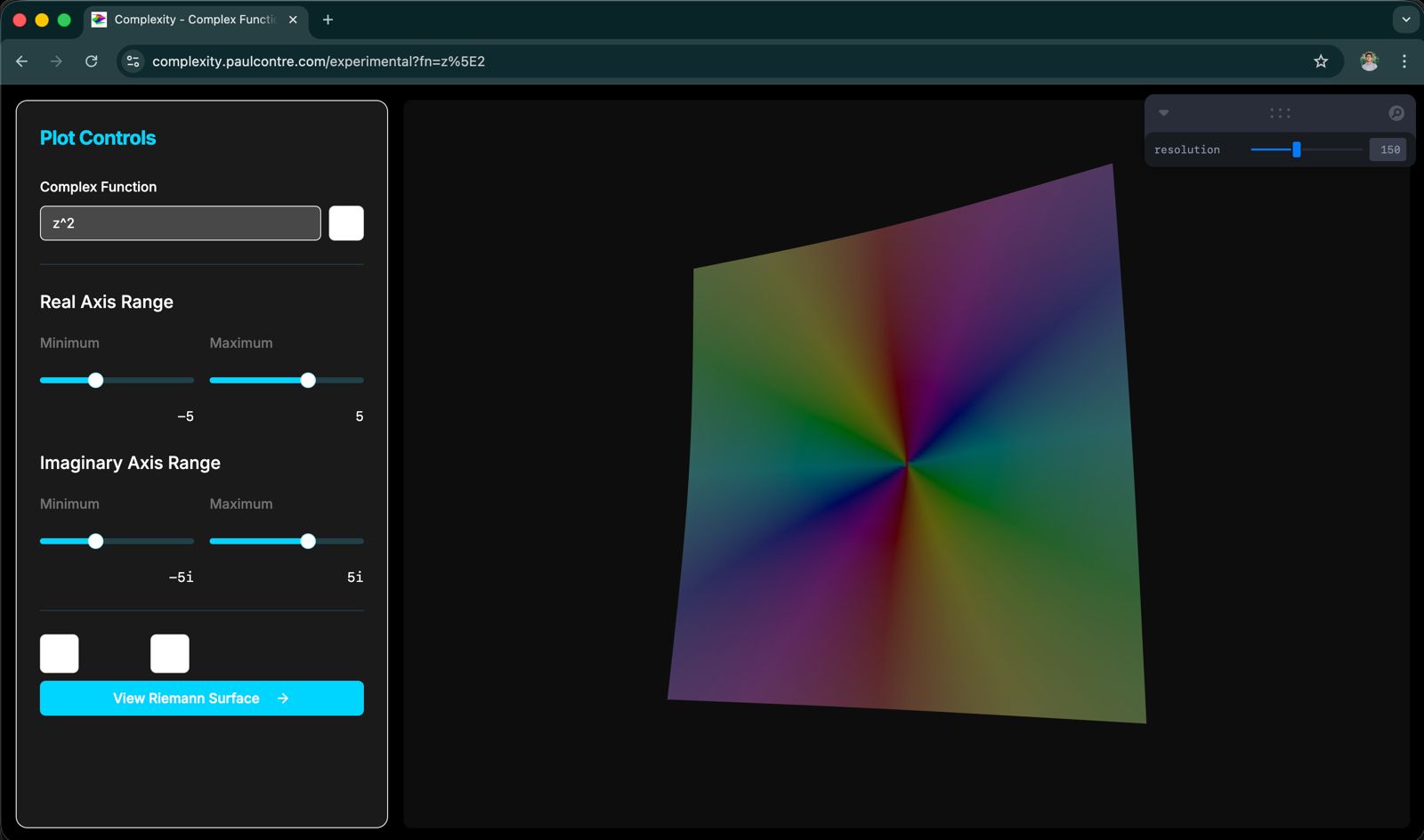Screen dimensions: 1424x840
Task: Click the Imaginary Axis Minimum slider handle
Action: (96, 541)
